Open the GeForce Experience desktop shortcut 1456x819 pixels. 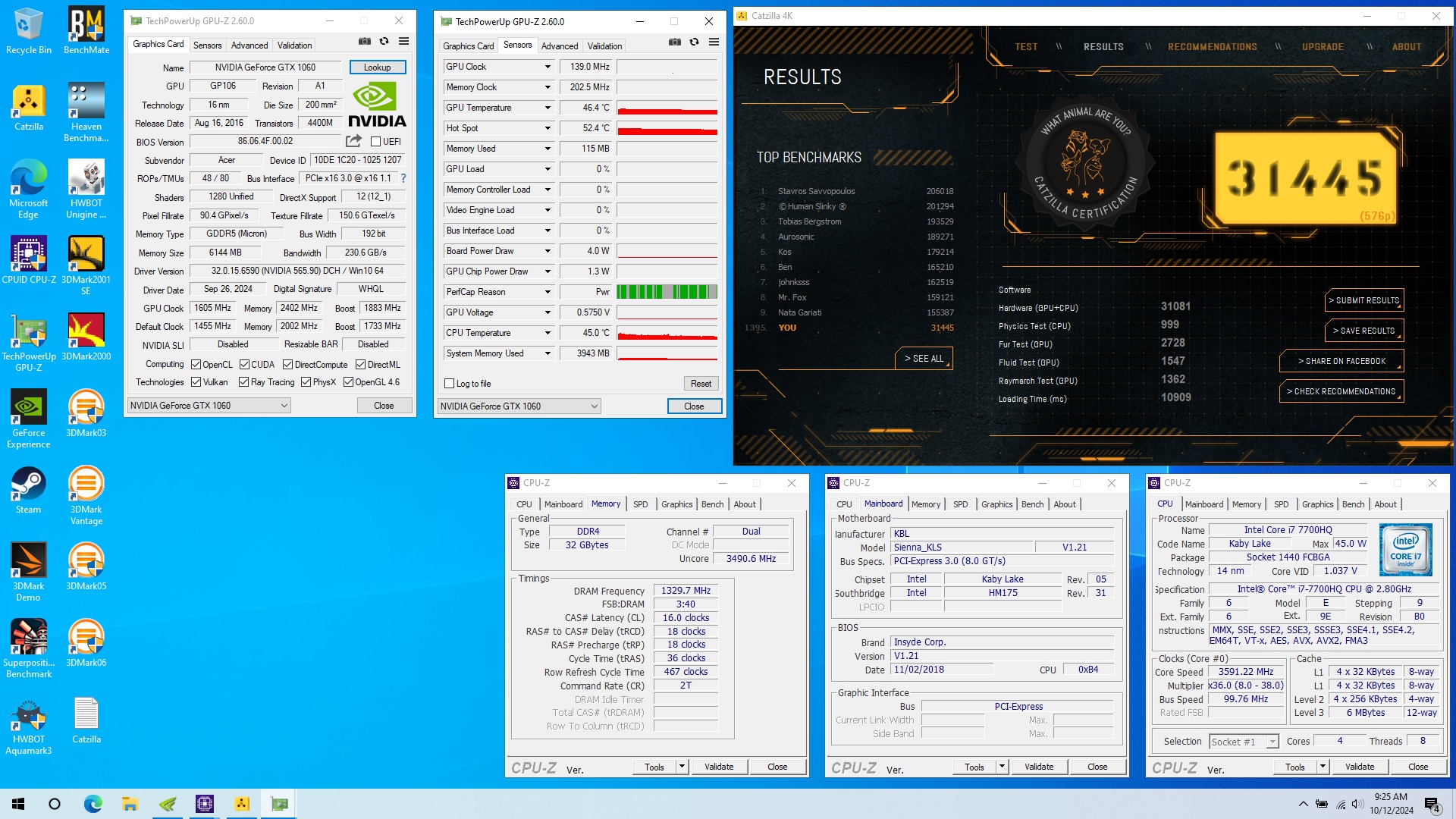pyautogui.click(x=28, y=418)
